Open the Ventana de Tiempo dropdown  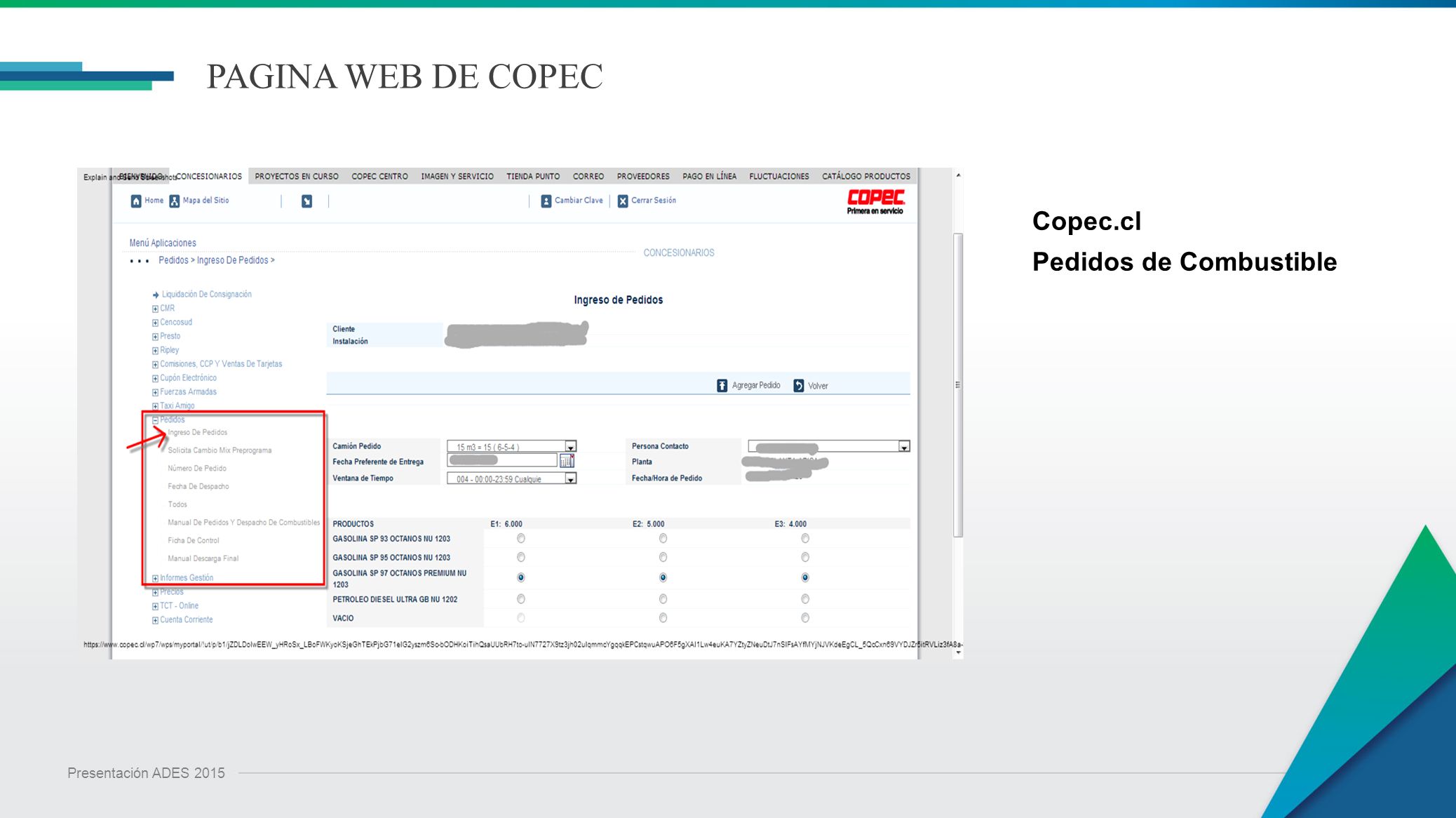click(x=571, y=478)
